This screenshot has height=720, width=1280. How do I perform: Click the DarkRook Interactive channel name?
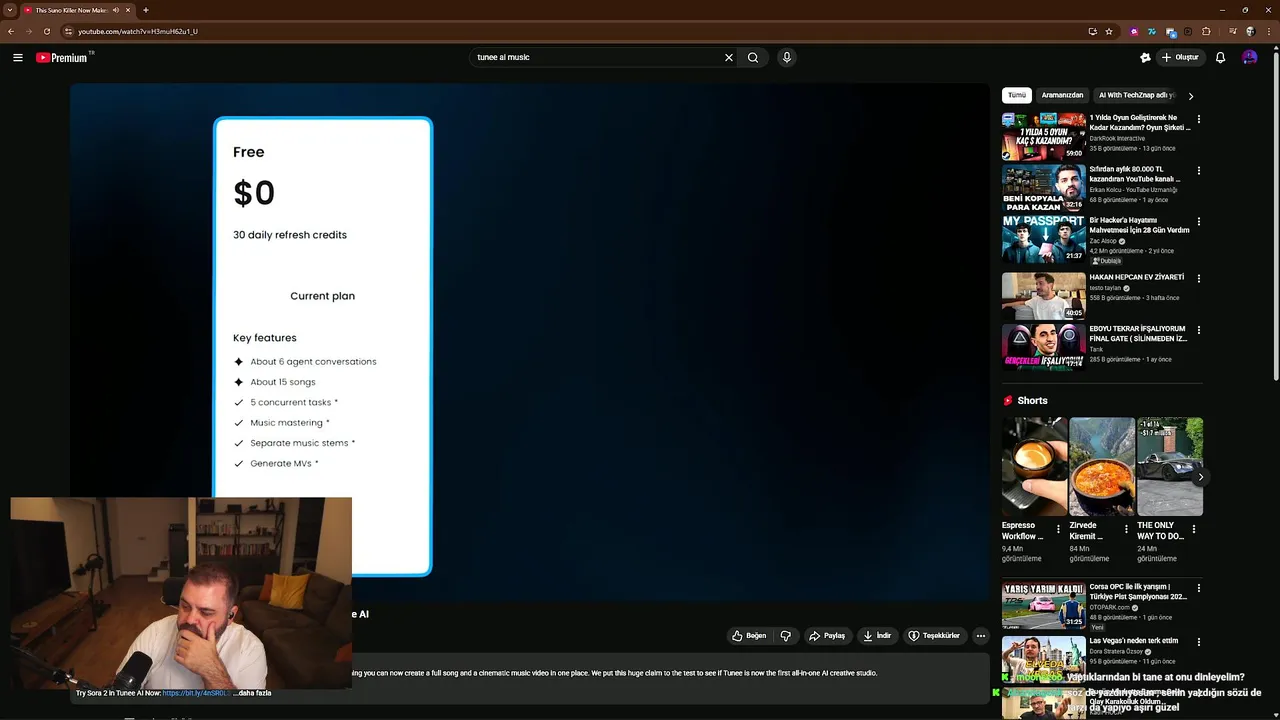click(1117, 138)
